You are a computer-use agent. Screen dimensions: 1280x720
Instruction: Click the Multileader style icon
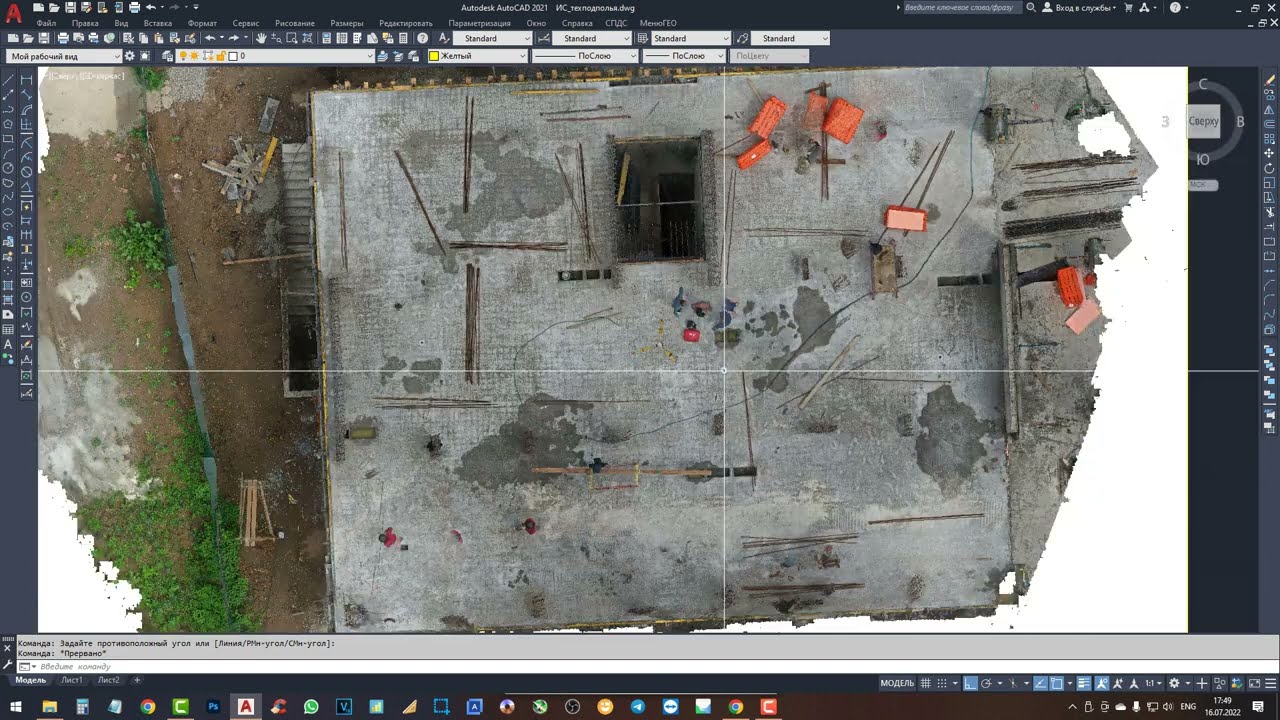click(742, 38)
